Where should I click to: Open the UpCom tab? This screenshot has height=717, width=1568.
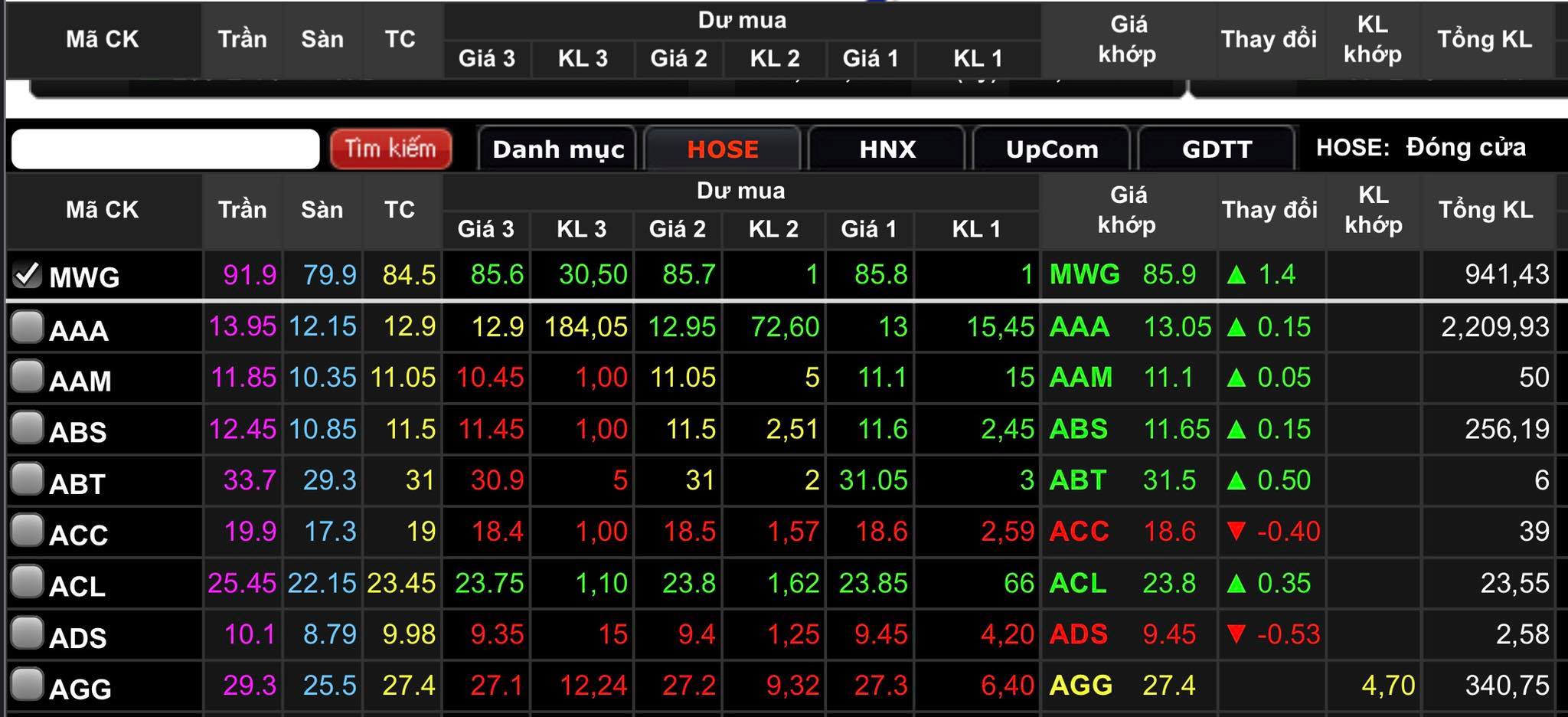click(x=1052, y=149)
